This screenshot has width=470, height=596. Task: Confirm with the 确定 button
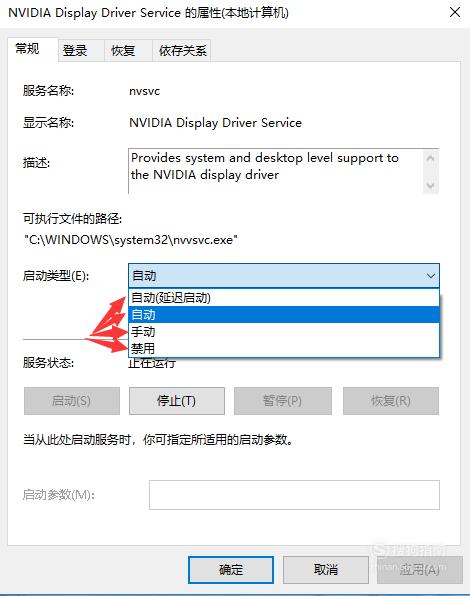point(231,570)
